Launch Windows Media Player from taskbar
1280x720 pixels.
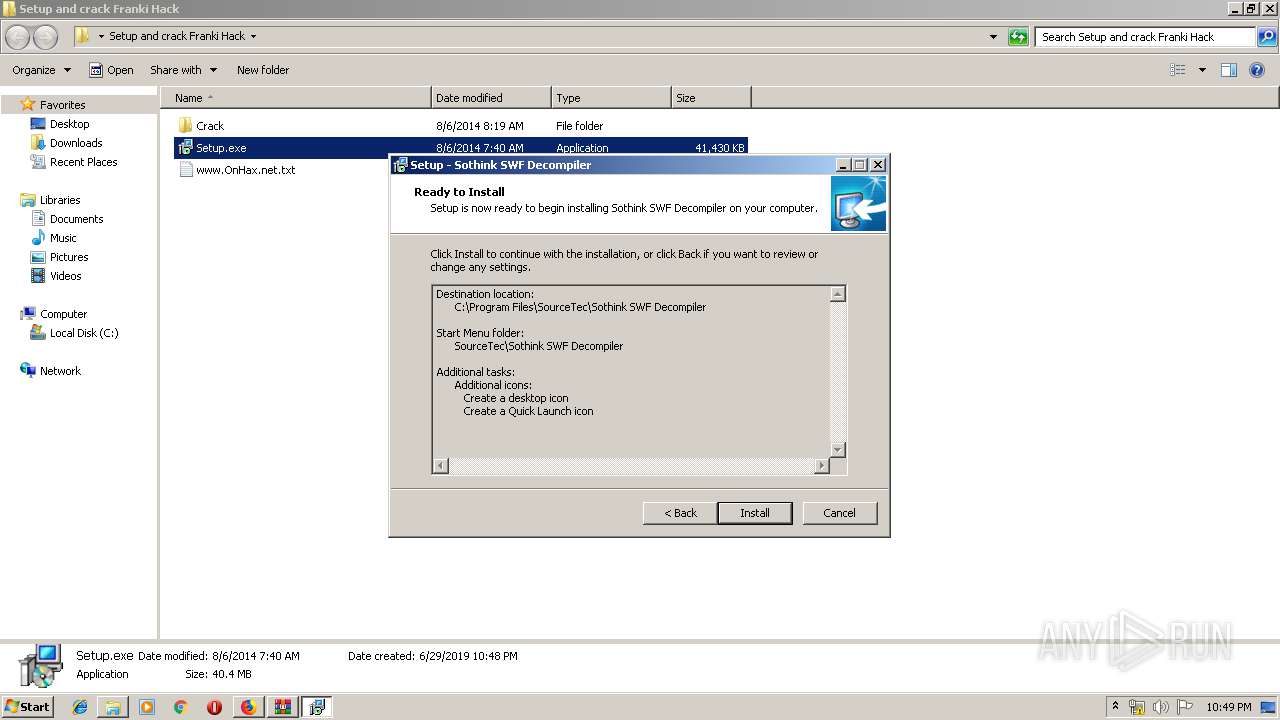147,707
